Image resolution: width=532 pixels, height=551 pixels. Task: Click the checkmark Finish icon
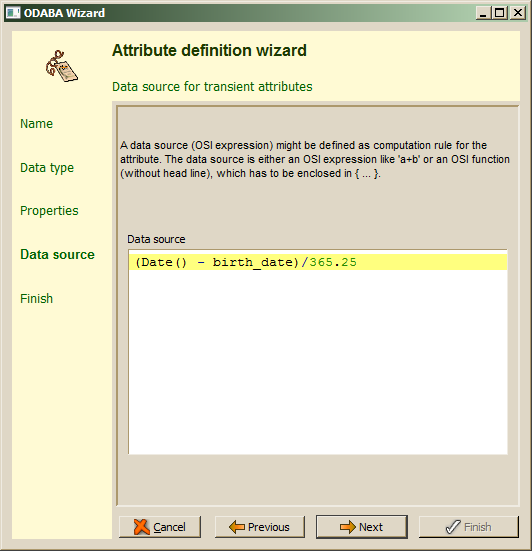point(453,527)
